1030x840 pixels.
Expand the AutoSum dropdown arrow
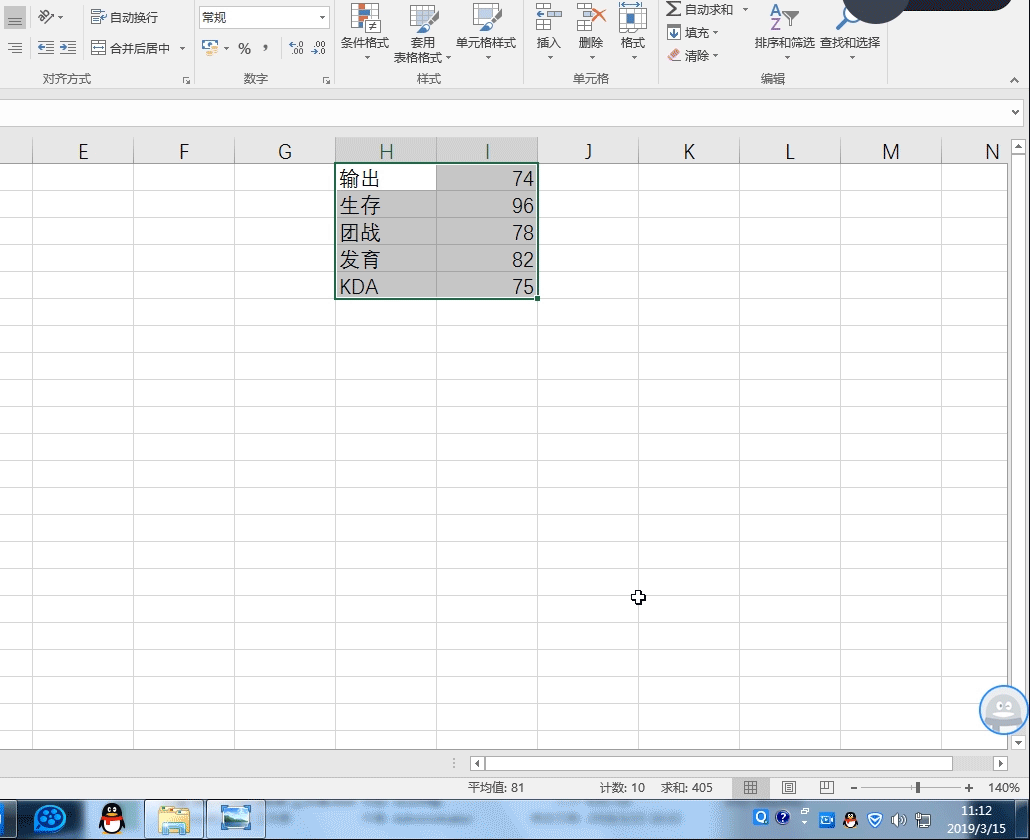(745, 9)
